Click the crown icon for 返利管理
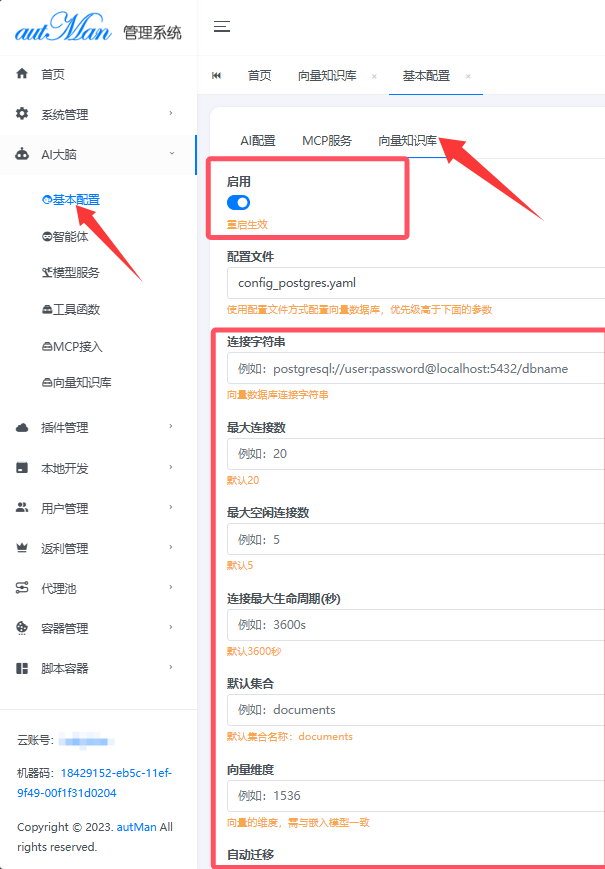Screen dimensions: 605x869 [22, 548]
